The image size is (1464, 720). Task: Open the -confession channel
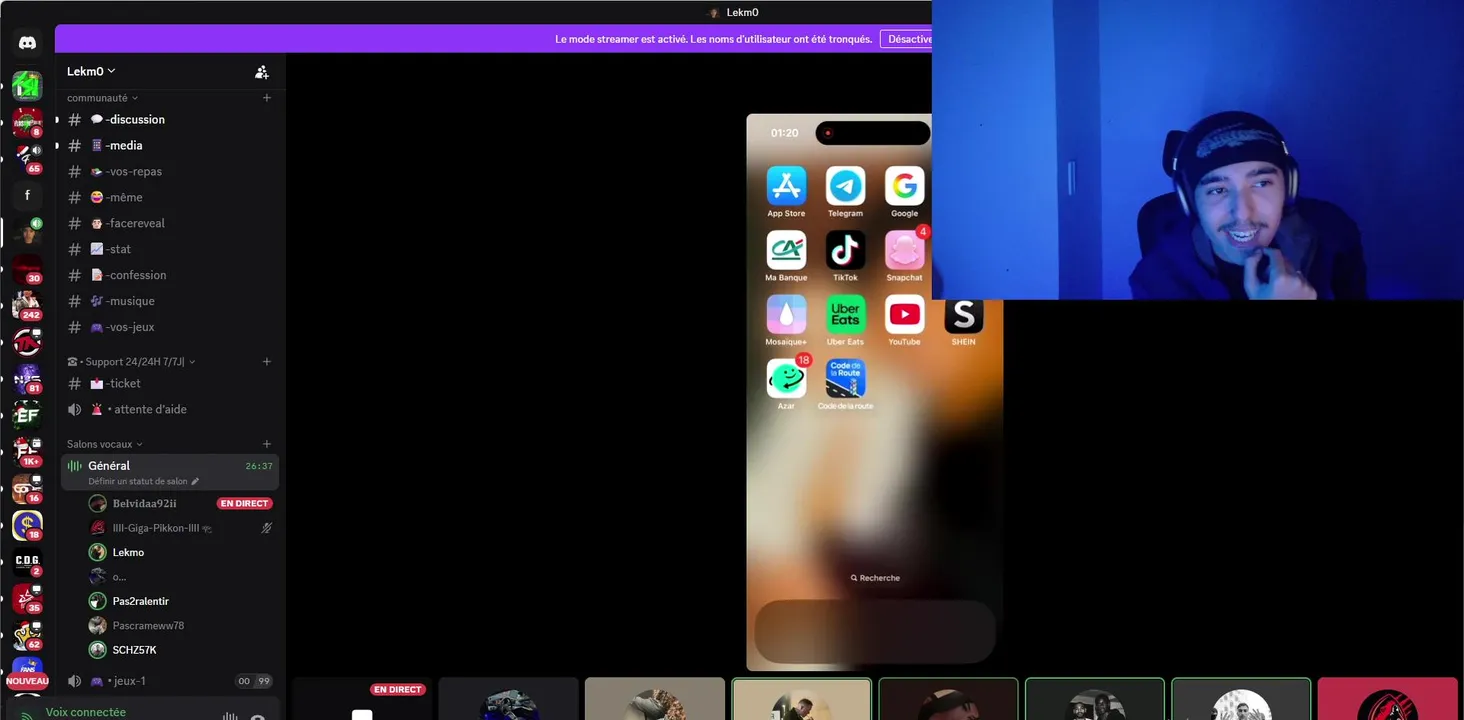[x=170, y=275]
